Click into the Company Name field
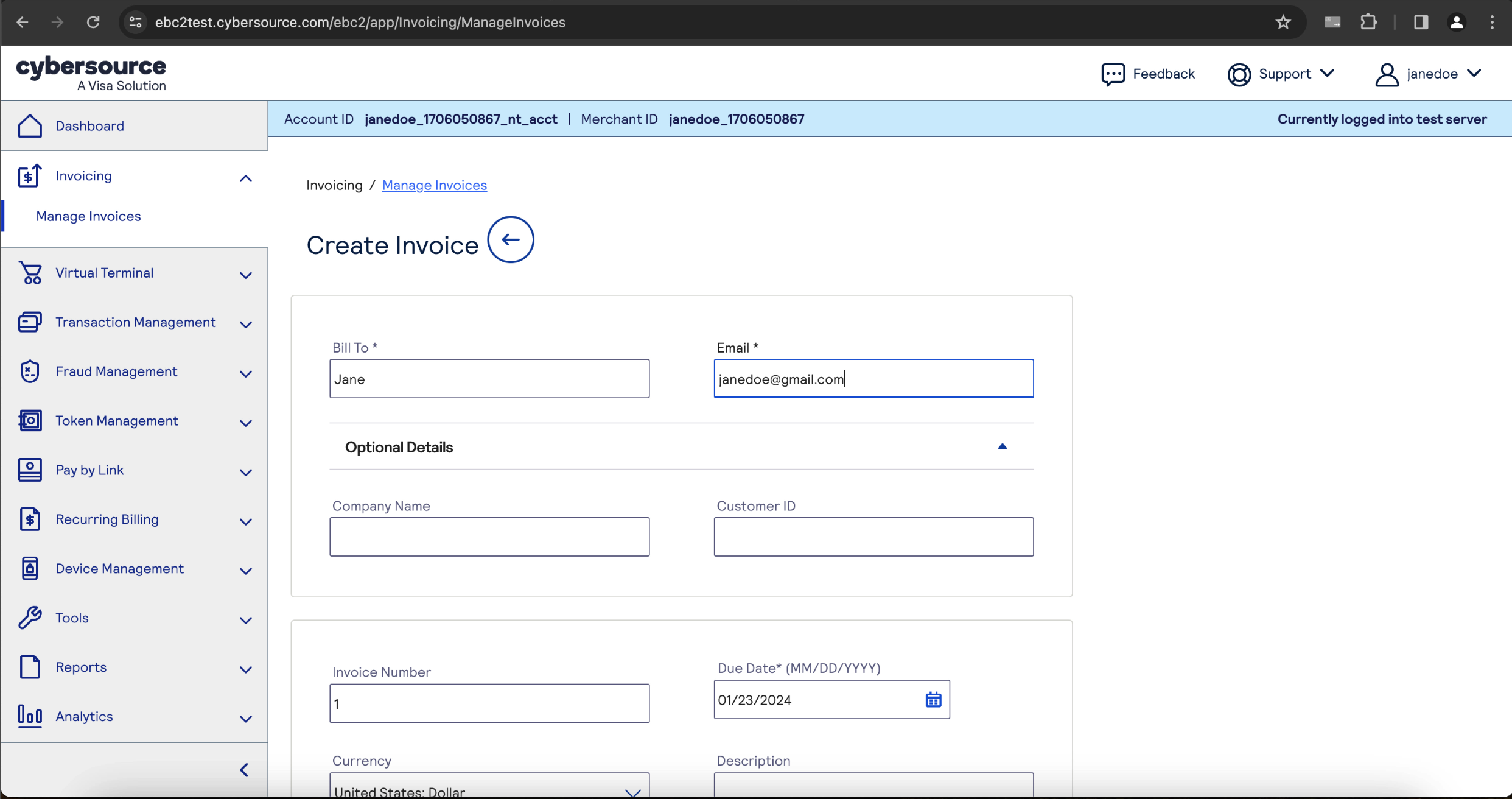The width and height of the screenshot is (1512, 799). click(x=489, y=537)
